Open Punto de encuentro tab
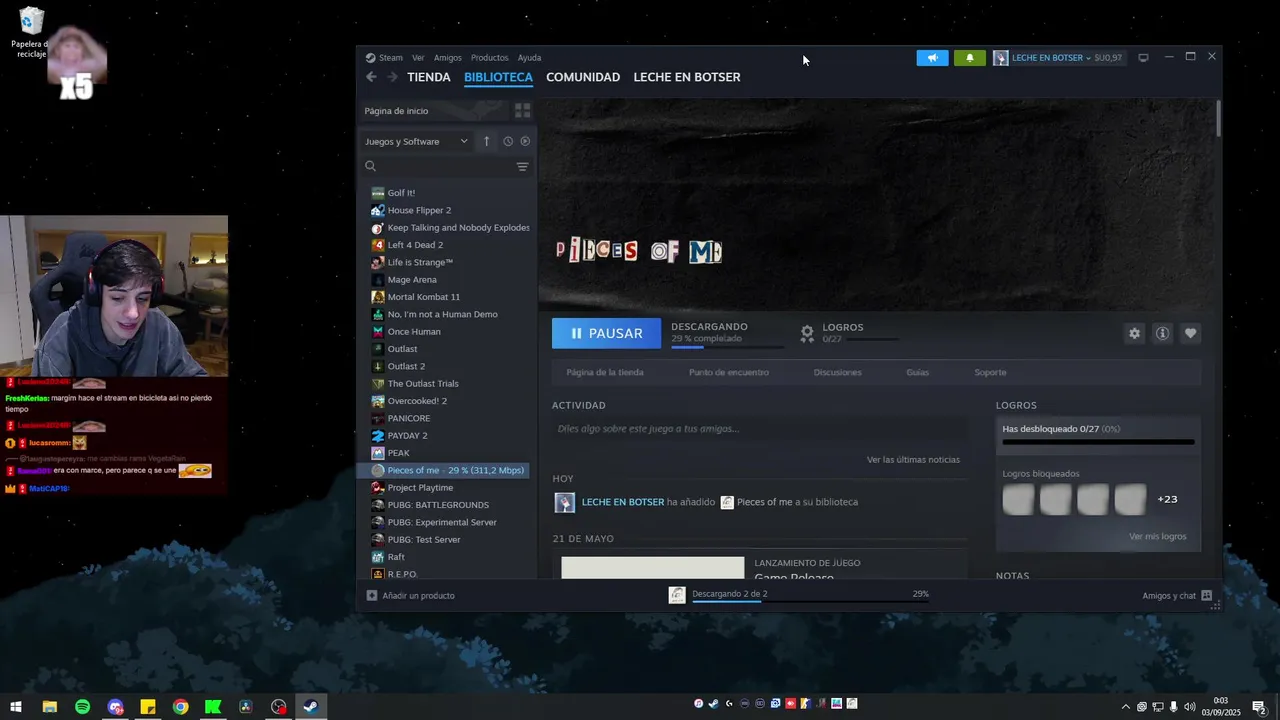This screenshot has height=720, width=1280. click(x=729, y=373)
